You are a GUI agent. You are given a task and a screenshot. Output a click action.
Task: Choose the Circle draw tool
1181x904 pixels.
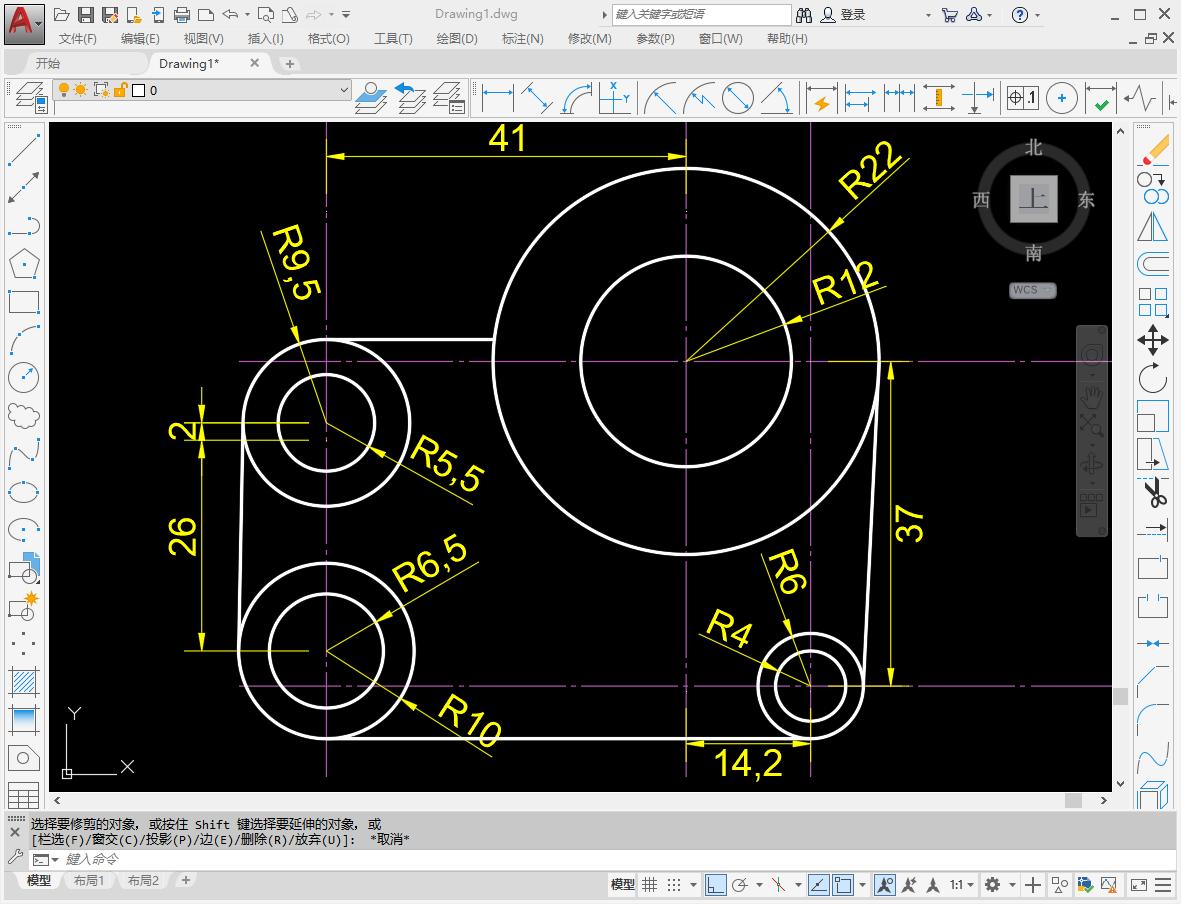point(23,377)
